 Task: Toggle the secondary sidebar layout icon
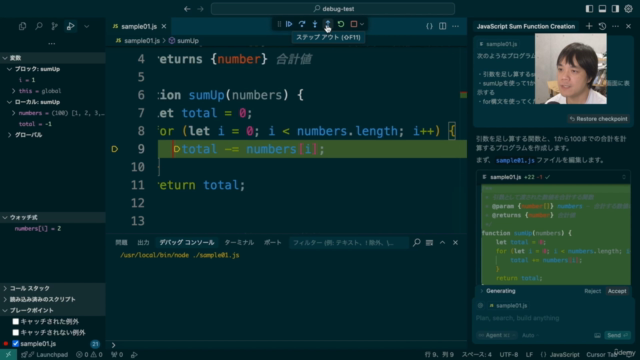(615, 9)
